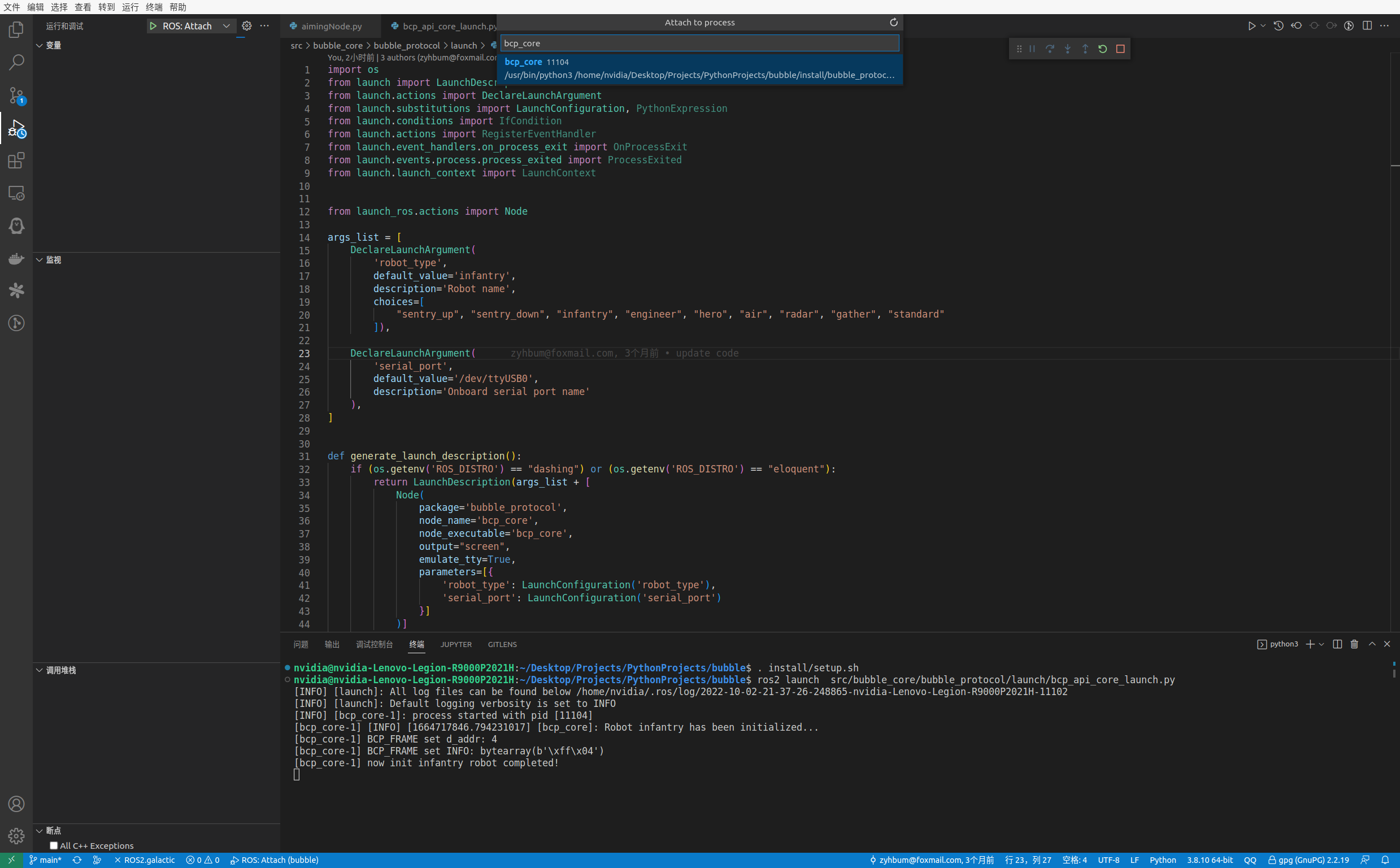This screenshot has width=1400, height=868.
Task: Open the 编辑 (Edit) menu
Action: coord(36,7)
